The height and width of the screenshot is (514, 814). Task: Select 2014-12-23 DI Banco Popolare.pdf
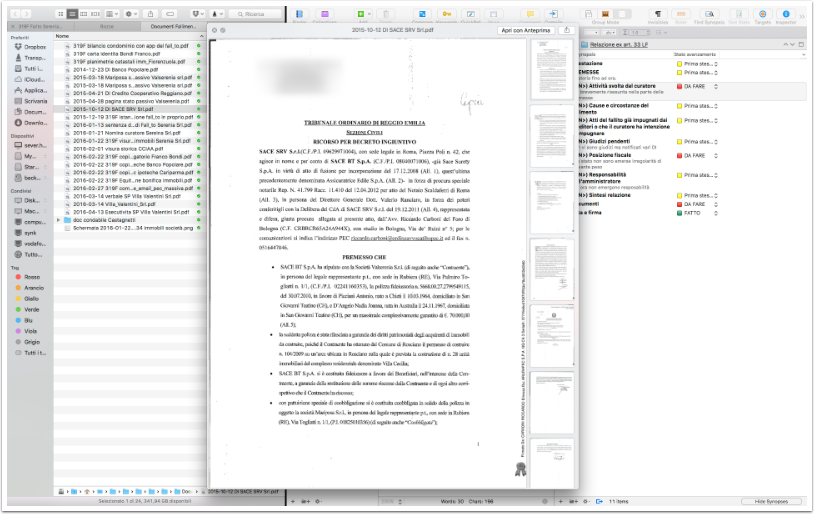coord(115,70)
